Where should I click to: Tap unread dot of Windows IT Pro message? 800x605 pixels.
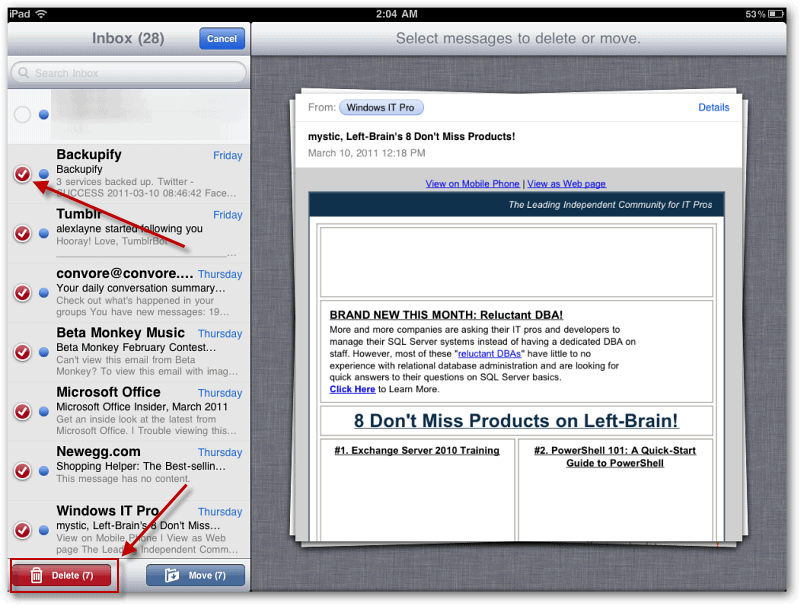click(44, 530)
